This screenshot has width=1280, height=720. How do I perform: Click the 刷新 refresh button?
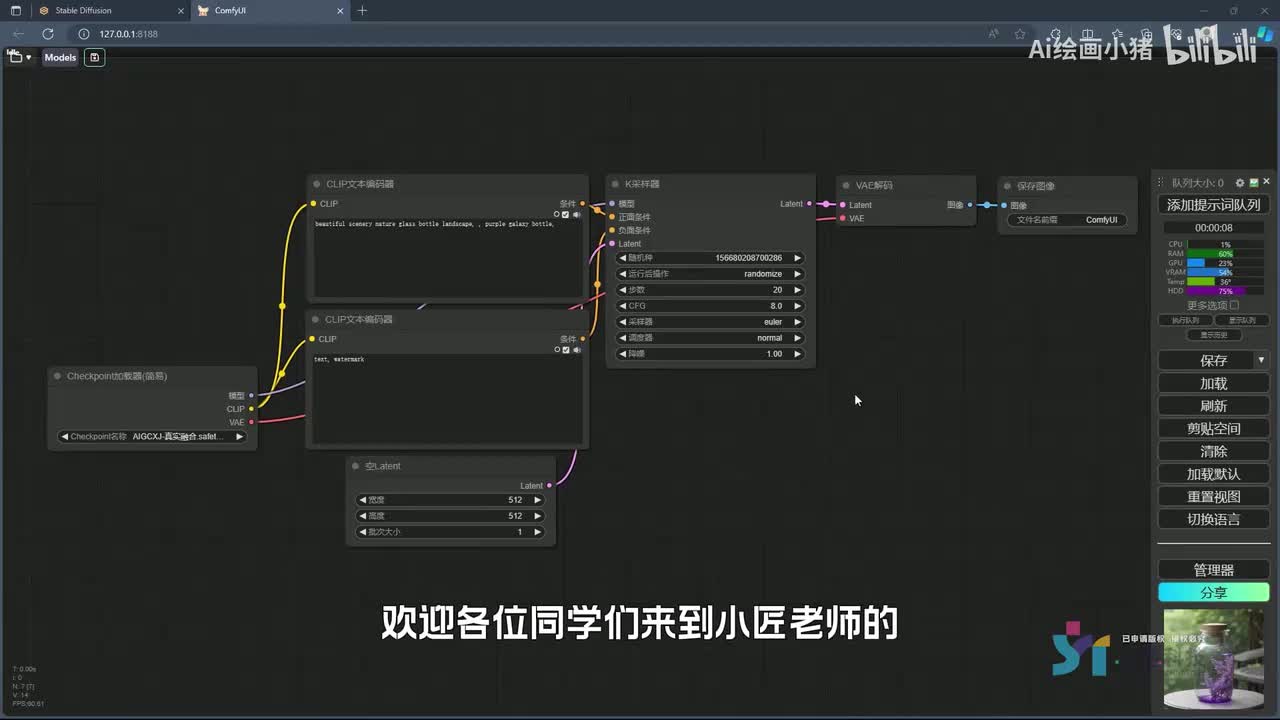(1214, 406)
